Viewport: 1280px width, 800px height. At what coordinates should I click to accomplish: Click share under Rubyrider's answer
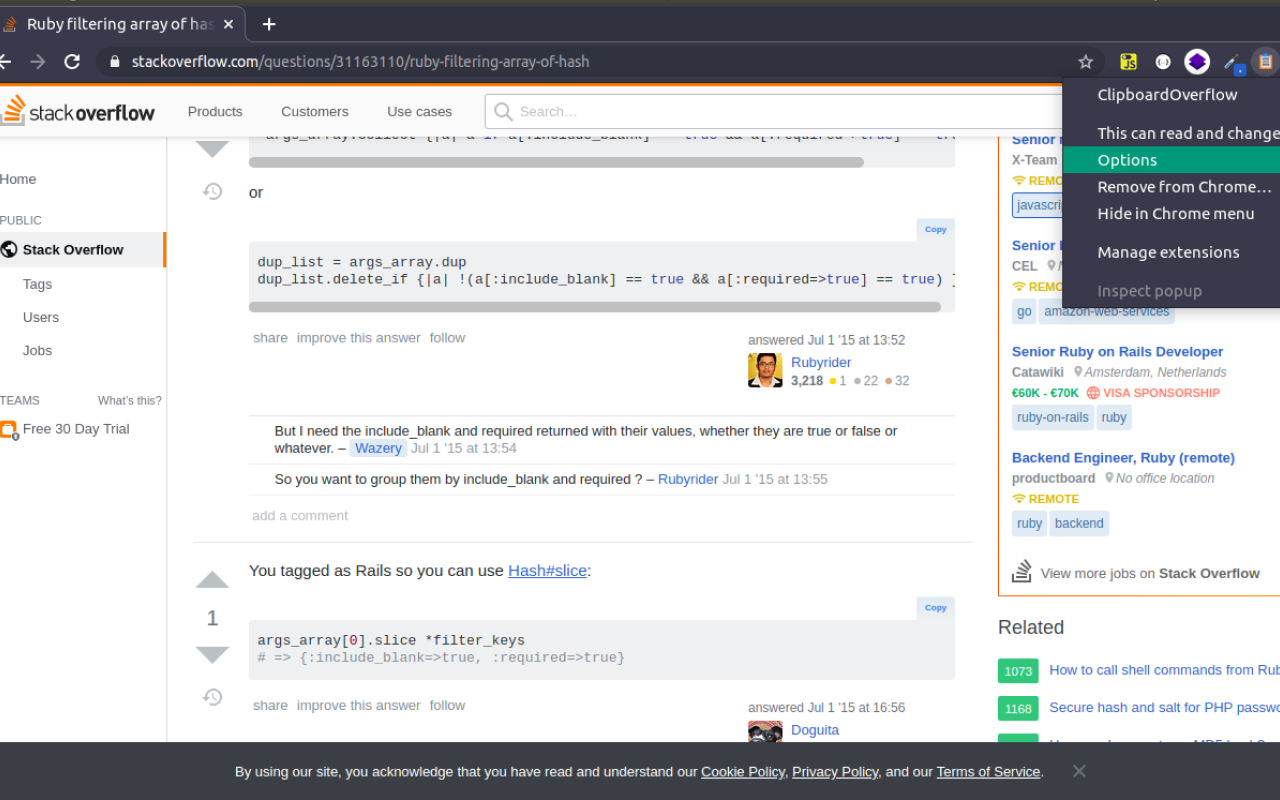pos(270,338)
